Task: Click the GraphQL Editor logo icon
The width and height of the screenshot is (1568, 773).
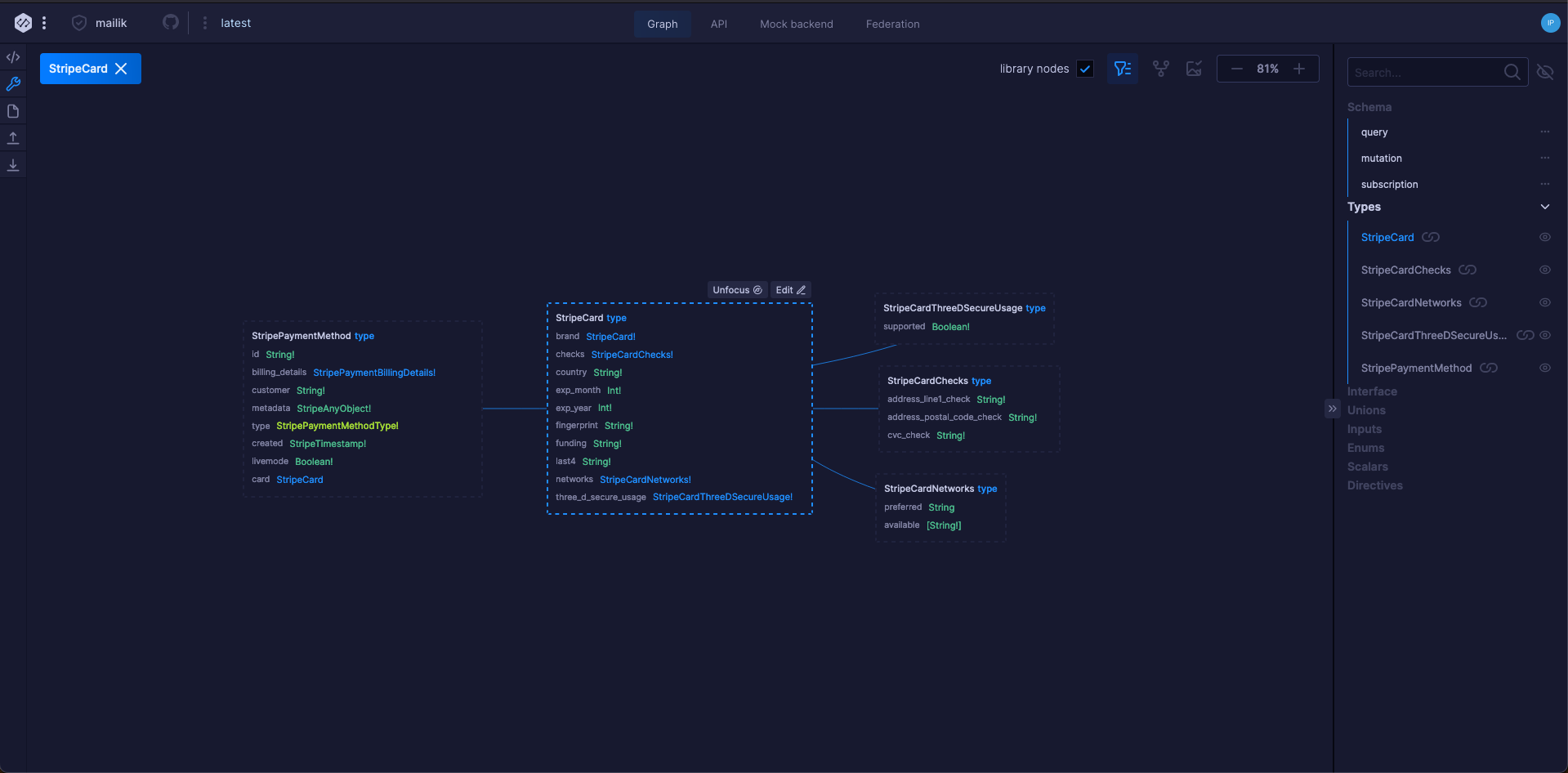Action: tap(23, 23)
